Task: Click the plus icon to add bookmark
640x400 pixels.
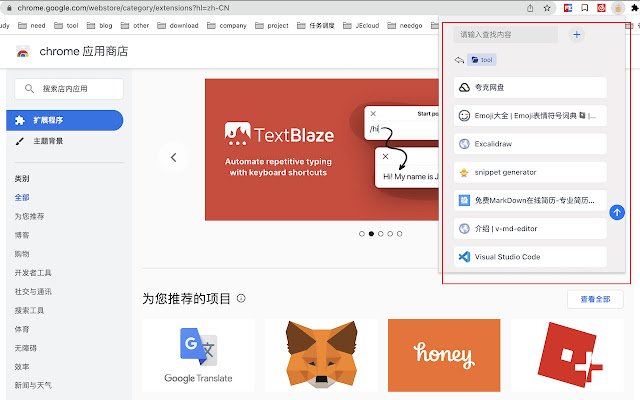Action: [x=576, y=35]
